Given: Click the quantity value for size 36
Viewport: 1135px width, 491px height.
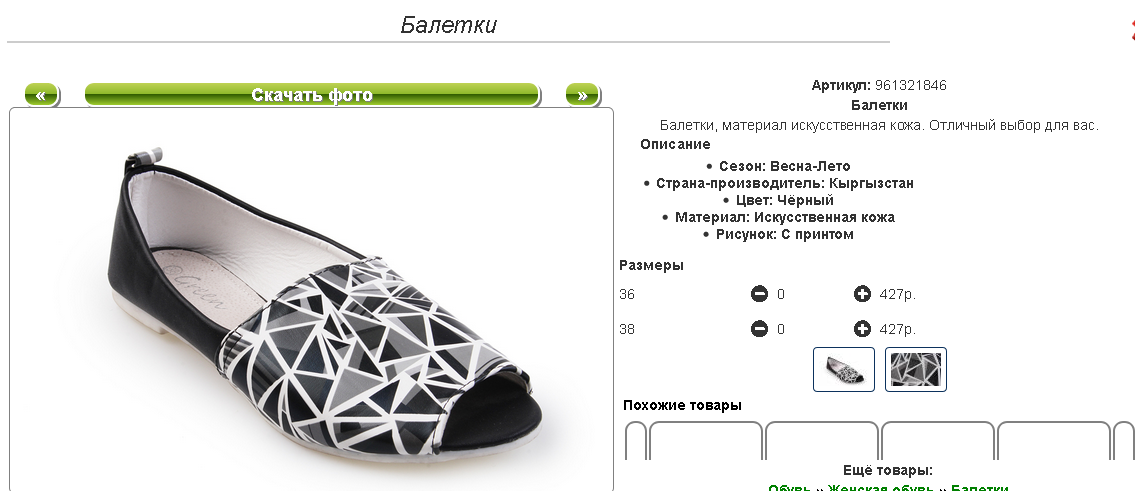Looking at the screenshot, I should point(781,294).
